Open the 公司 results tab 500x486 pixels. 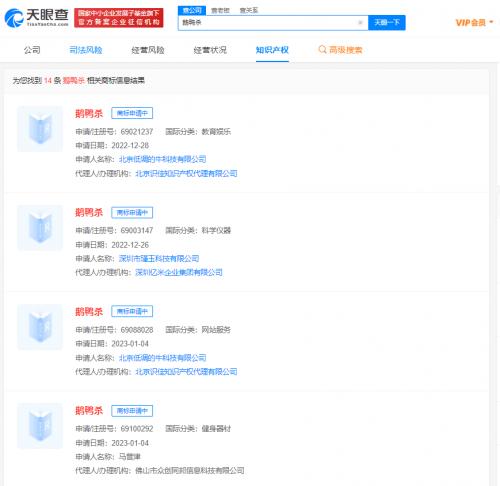pyautogui.click(x=32, y=50)
